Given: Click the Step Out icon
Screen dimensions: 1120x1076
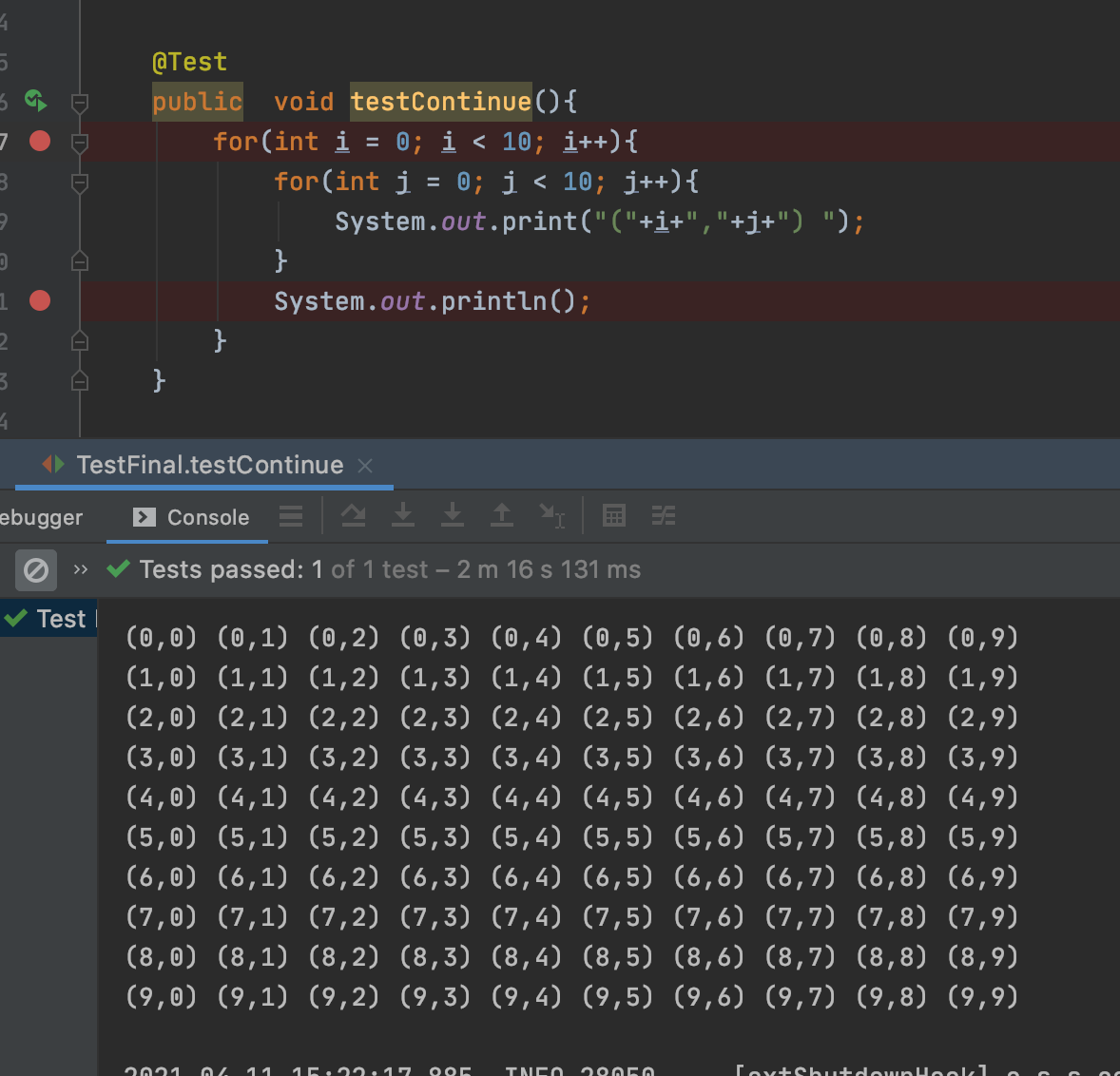Looking at the screenshot, I should [502, 515].
